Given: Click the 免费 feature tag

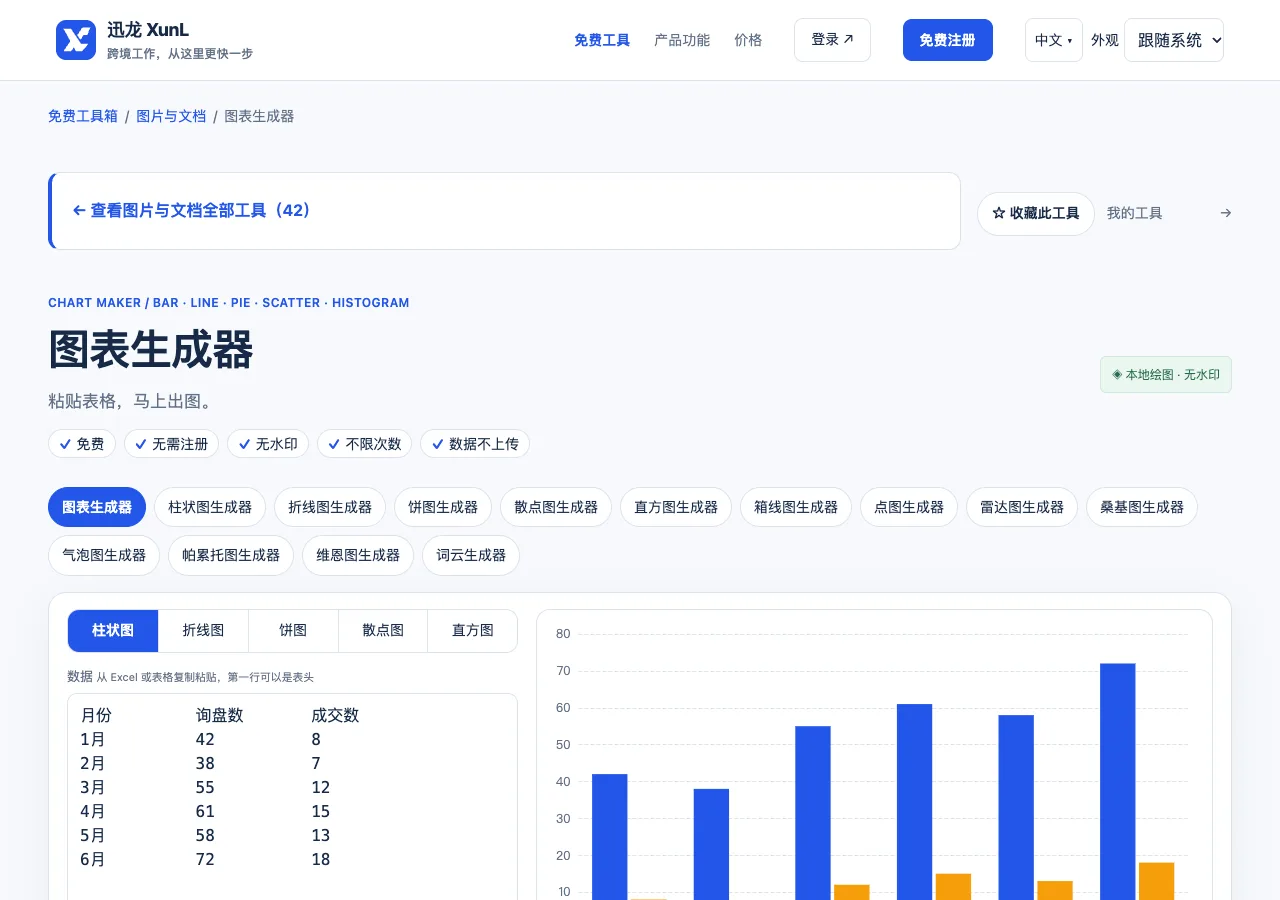Looking at the screenshot, I should tap(82, 444).
